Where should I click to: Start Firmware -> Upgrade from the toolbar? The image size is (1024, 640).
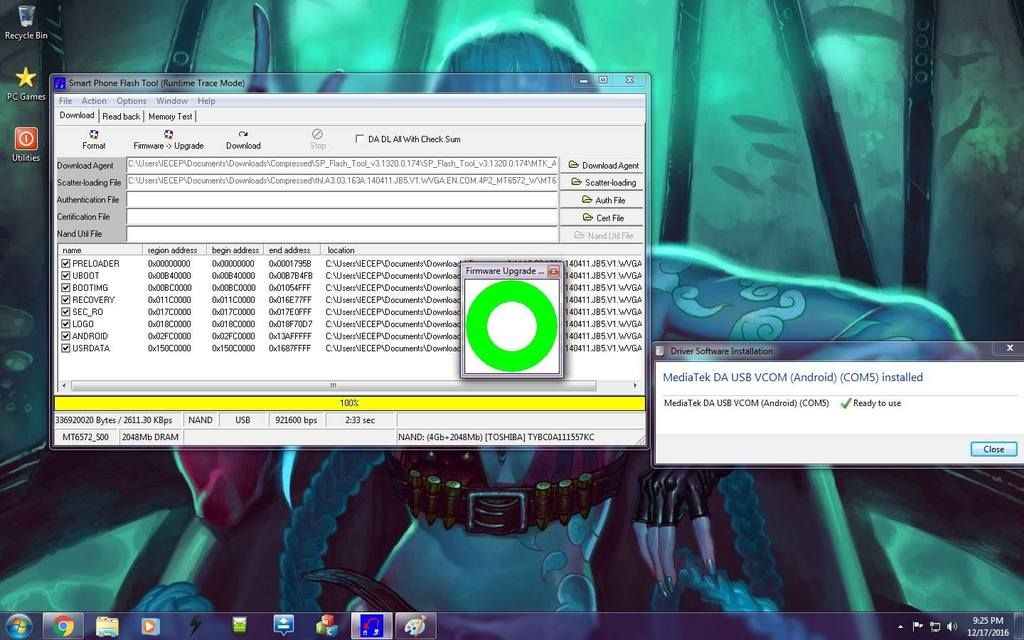point(168,138)
